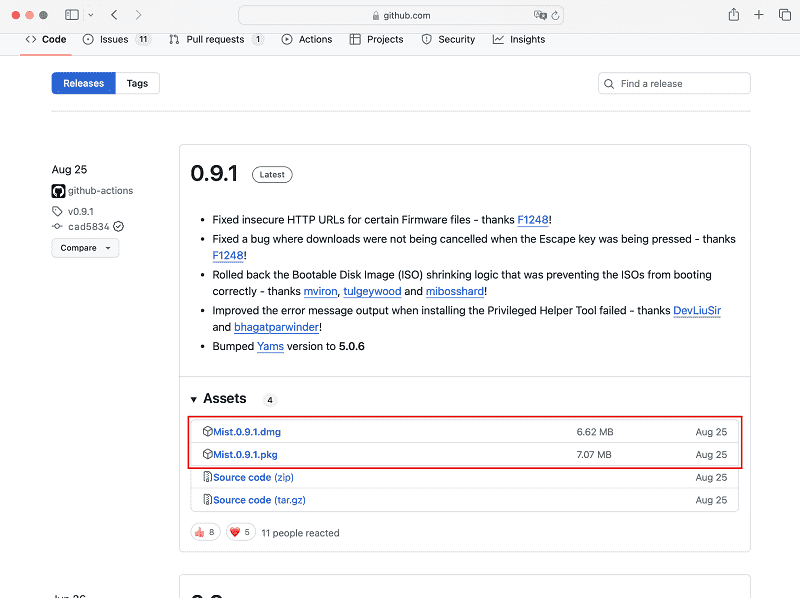
Task: Open the sidebar options chevron in Safari toolbar
Action: click(x=91, y=15)
